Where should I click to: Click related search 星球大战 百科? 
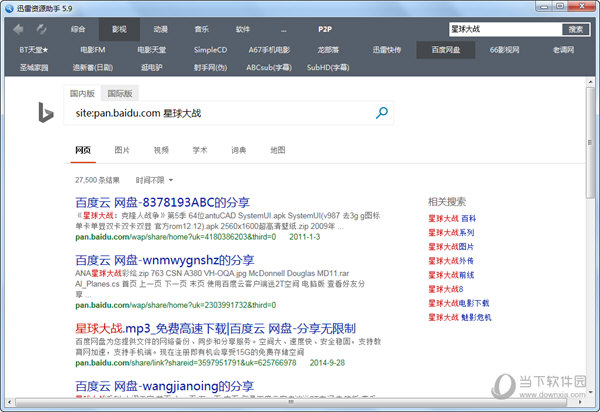click(x=452, y=218)
